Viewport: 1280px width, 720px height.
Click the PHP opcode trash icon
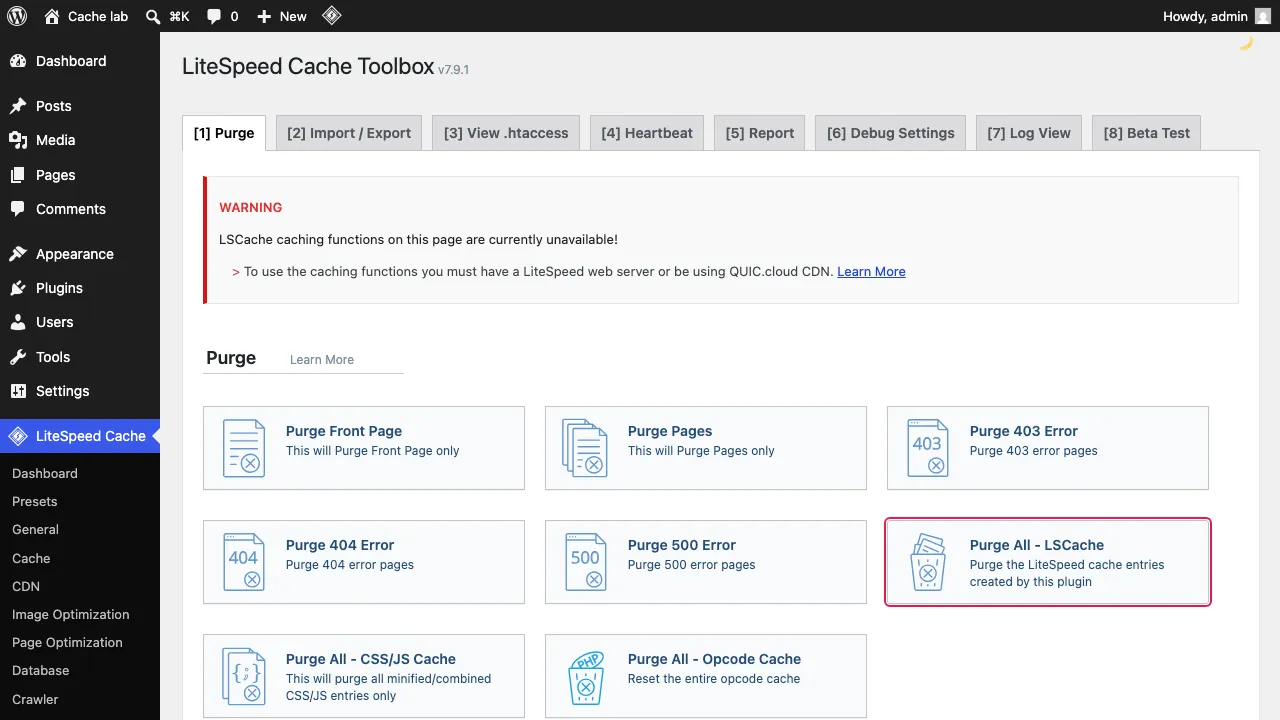click(586, 676)
